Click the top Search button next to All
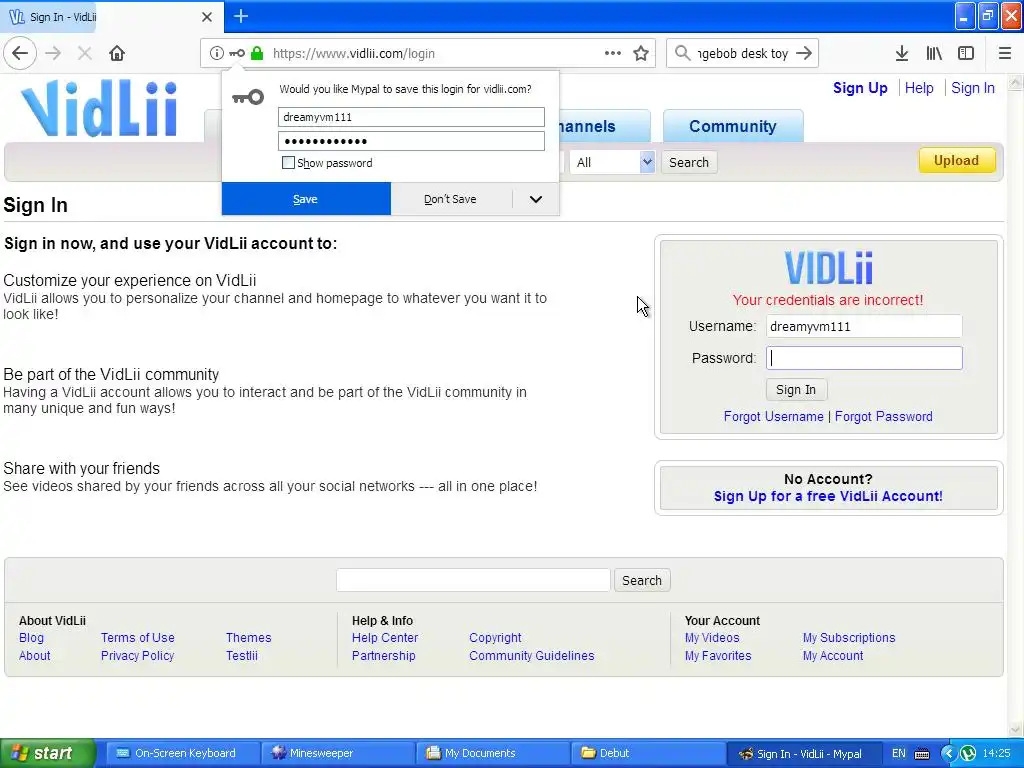 coord(689,162)
